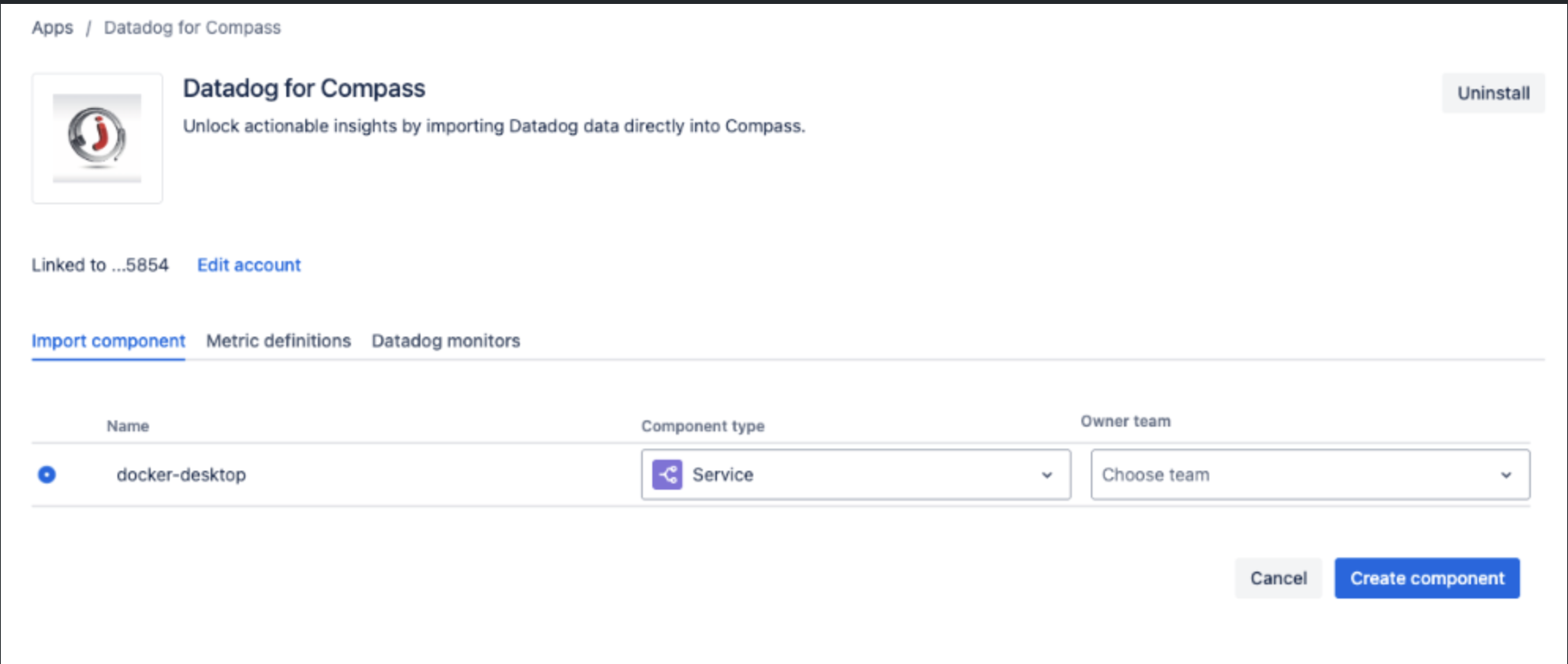Switch to the Import component tab
Image resolution: width=1568 pixels, height=664 pixels.
point(108,341)
